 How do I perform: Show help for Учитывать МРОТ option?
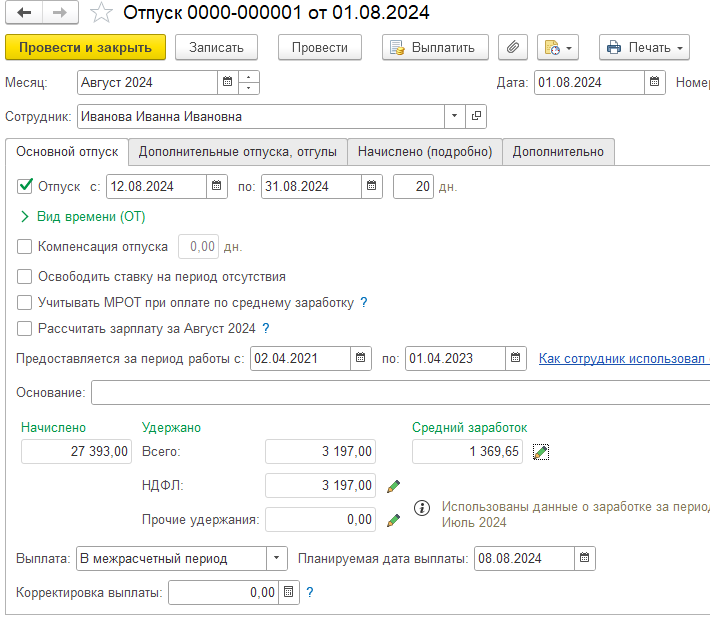[364, 302]
